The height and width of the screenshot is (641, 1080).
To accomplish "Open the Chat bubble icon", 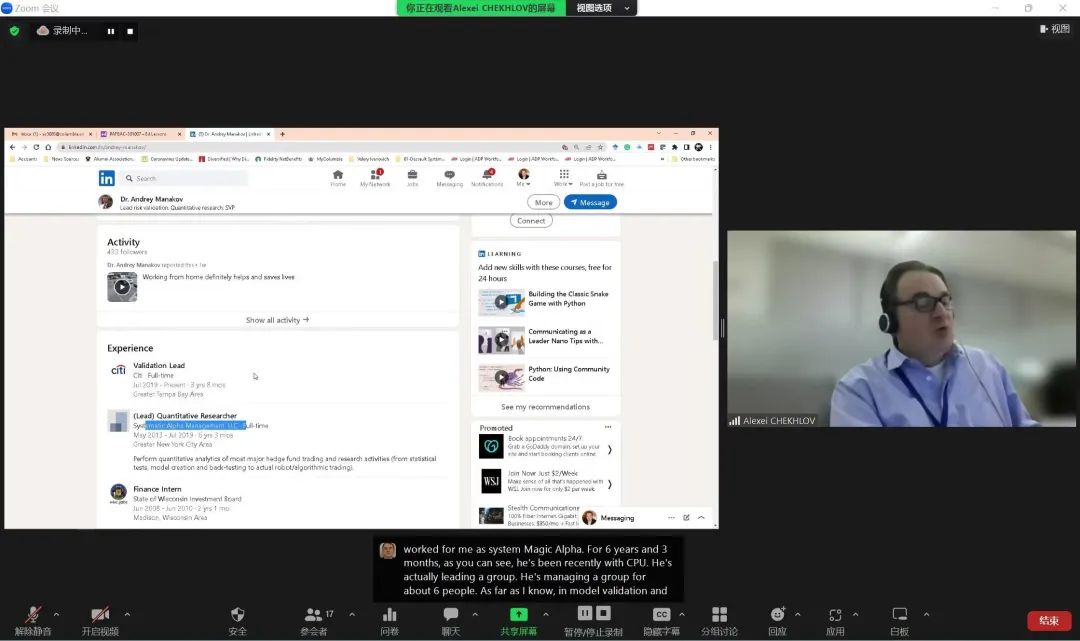I will point(451,614).
